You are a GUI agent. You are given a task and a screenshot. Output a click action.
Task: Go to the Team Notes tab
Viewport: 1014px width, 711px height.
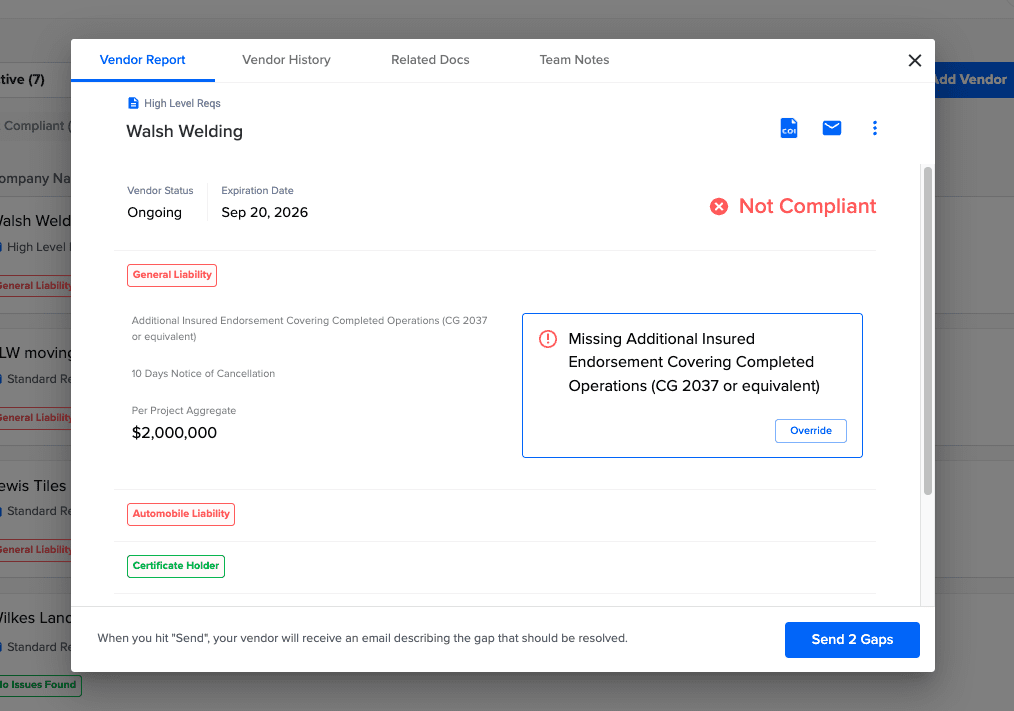coord(574,60)
